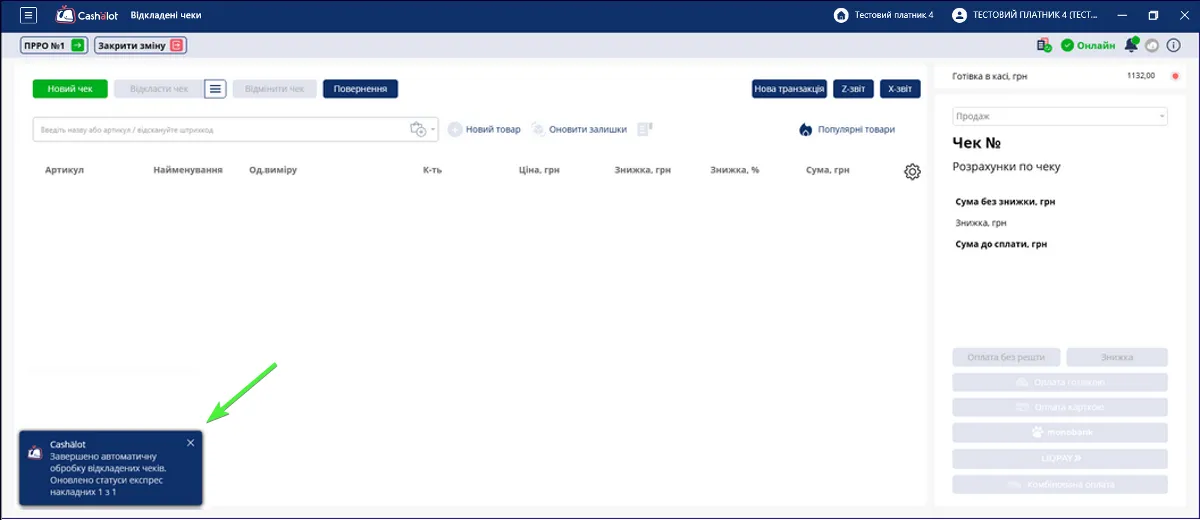Viewport: 1200px width, 520px height.
Task: Pay with the monobank button
Action: tap(1060, 433)
